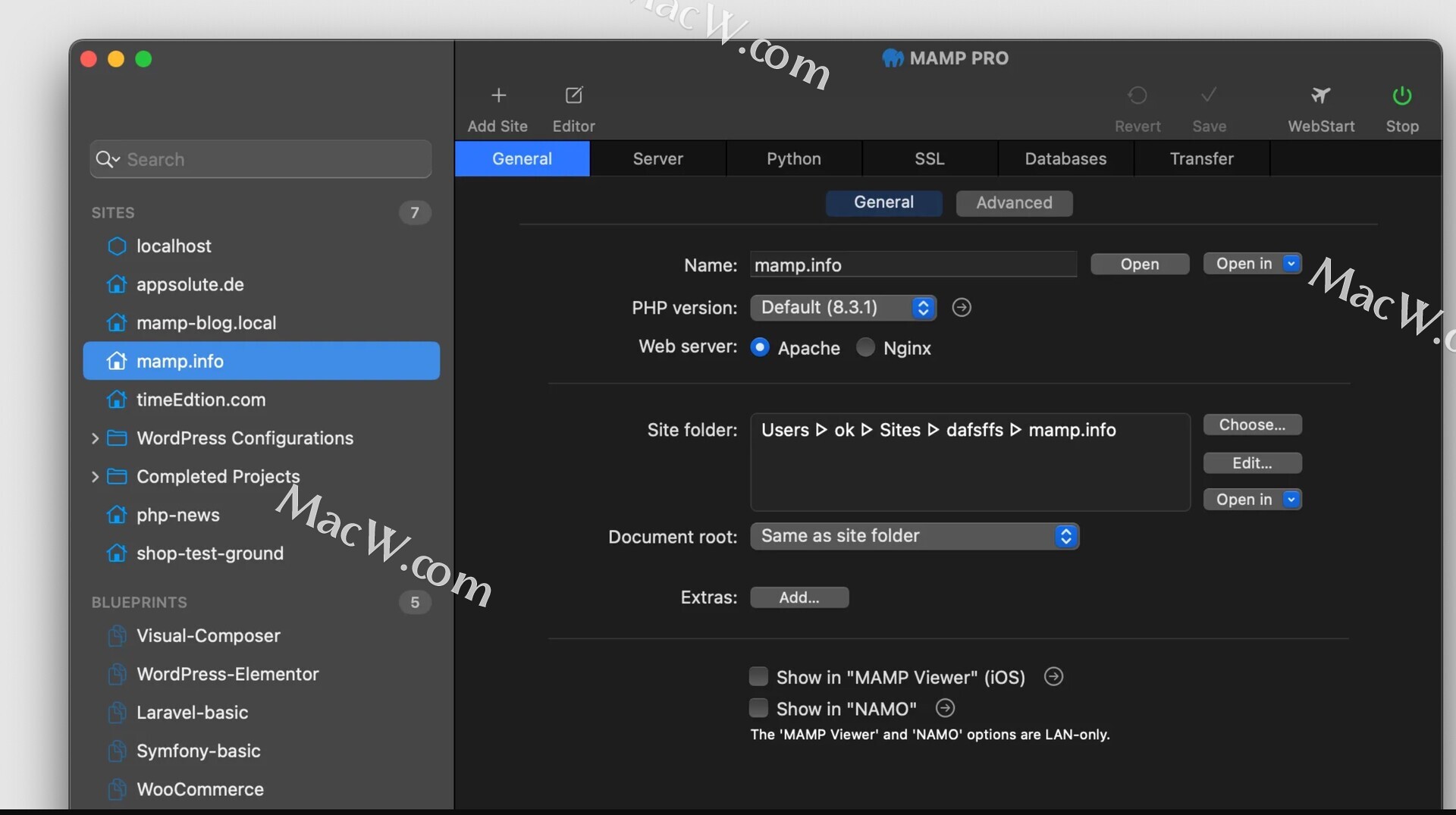Click arrow icon next to MAMP Viewer option

pos(1053,676)
